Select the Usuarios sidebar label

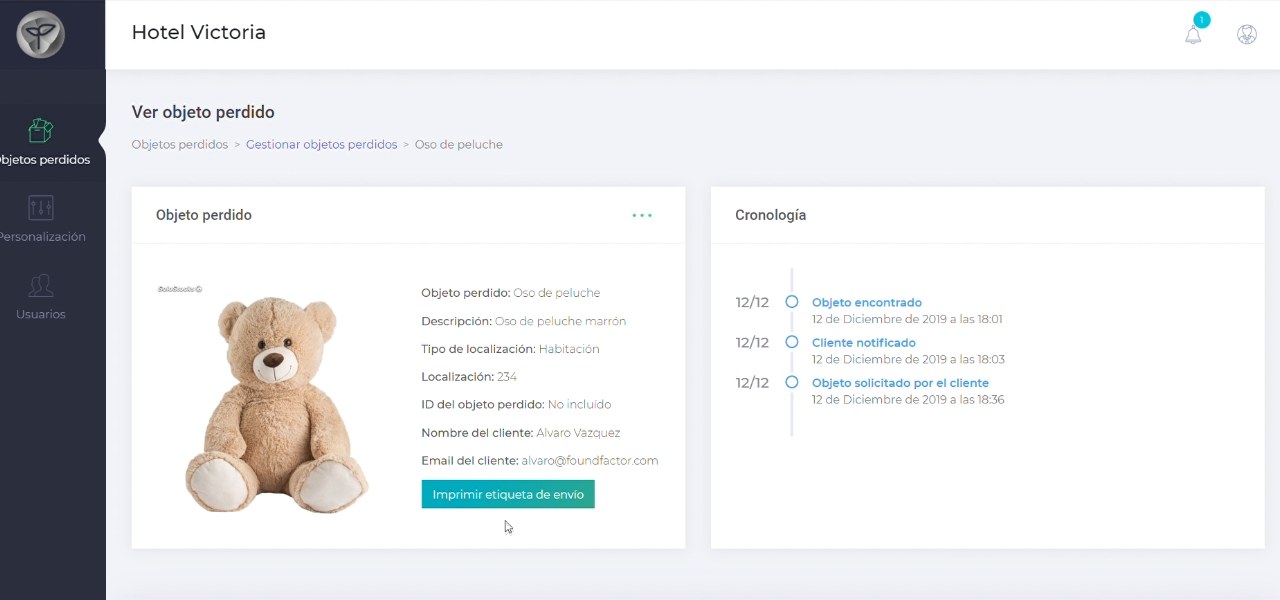point(41,314)
